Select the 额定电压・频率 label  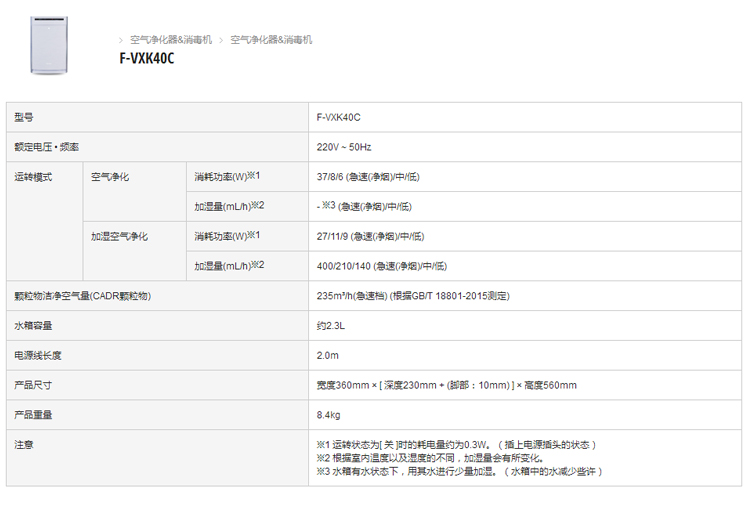click(x=46, y=147)
